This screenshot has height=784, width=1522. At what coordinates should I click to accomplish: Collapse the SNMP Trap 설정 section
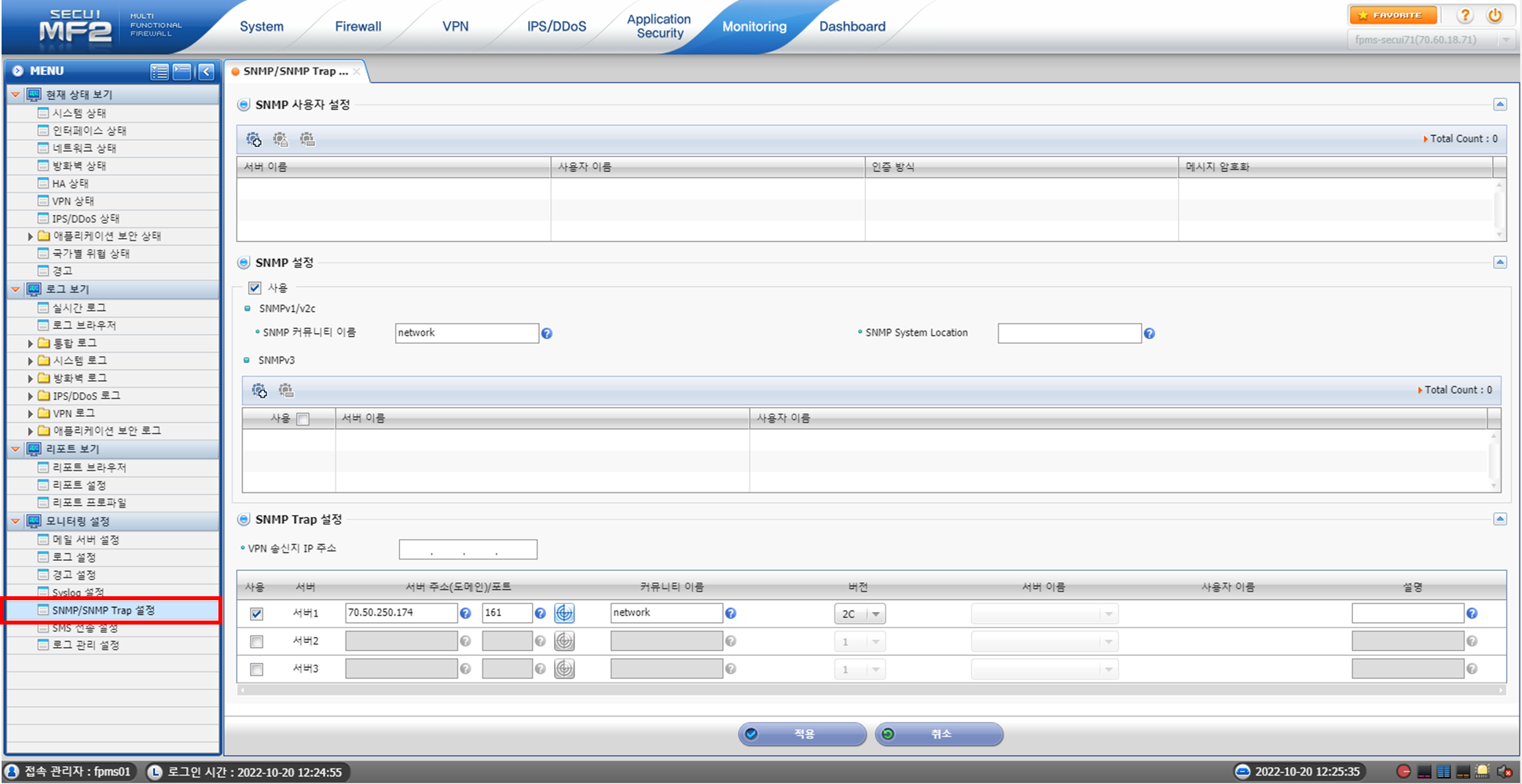pos(1500,519)
